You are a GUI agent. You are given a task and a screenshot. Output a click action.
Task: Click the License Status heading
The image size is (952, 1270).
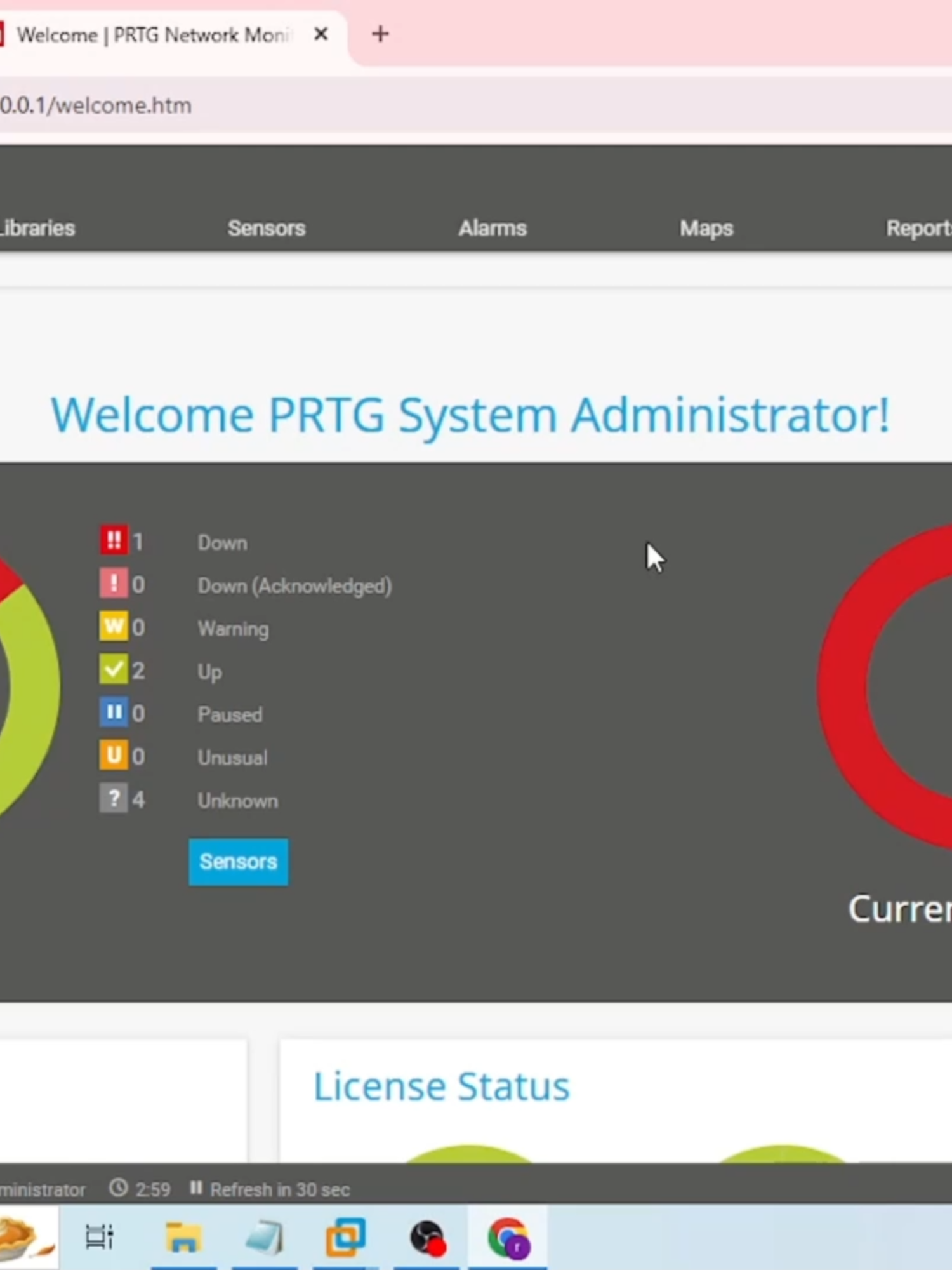442,1086
